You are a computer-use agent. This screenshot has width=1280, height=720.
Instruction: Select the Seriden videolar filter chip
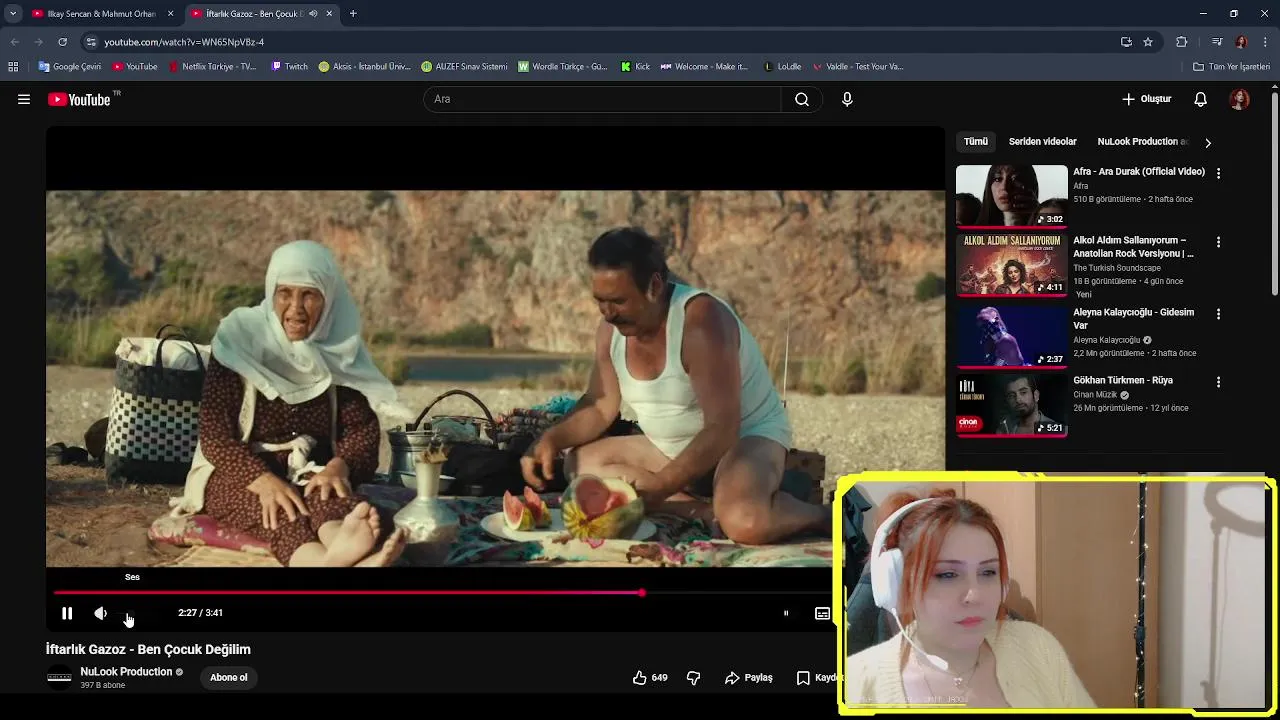pos(1043,142)
